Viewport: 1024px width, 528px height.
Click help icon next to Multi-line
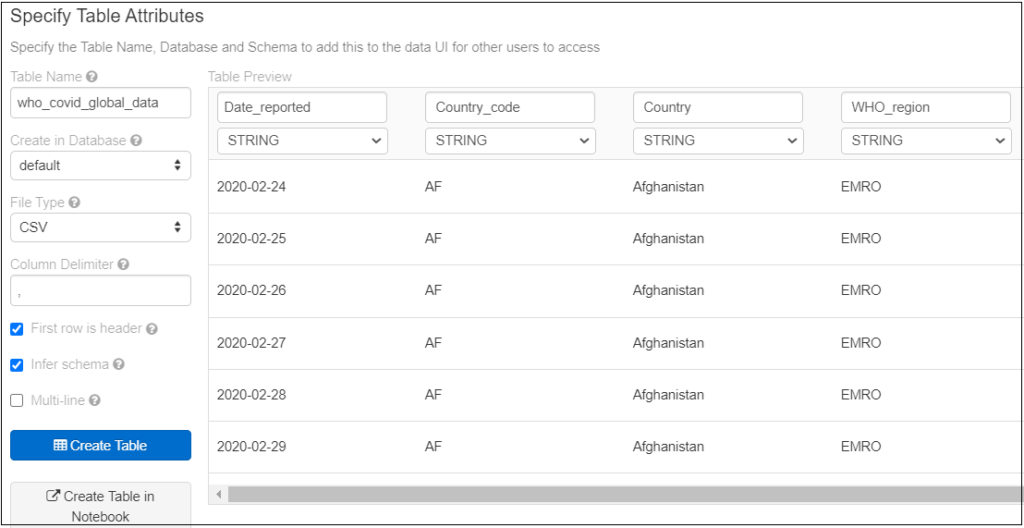pyautogui.click(x=95, y=401)
